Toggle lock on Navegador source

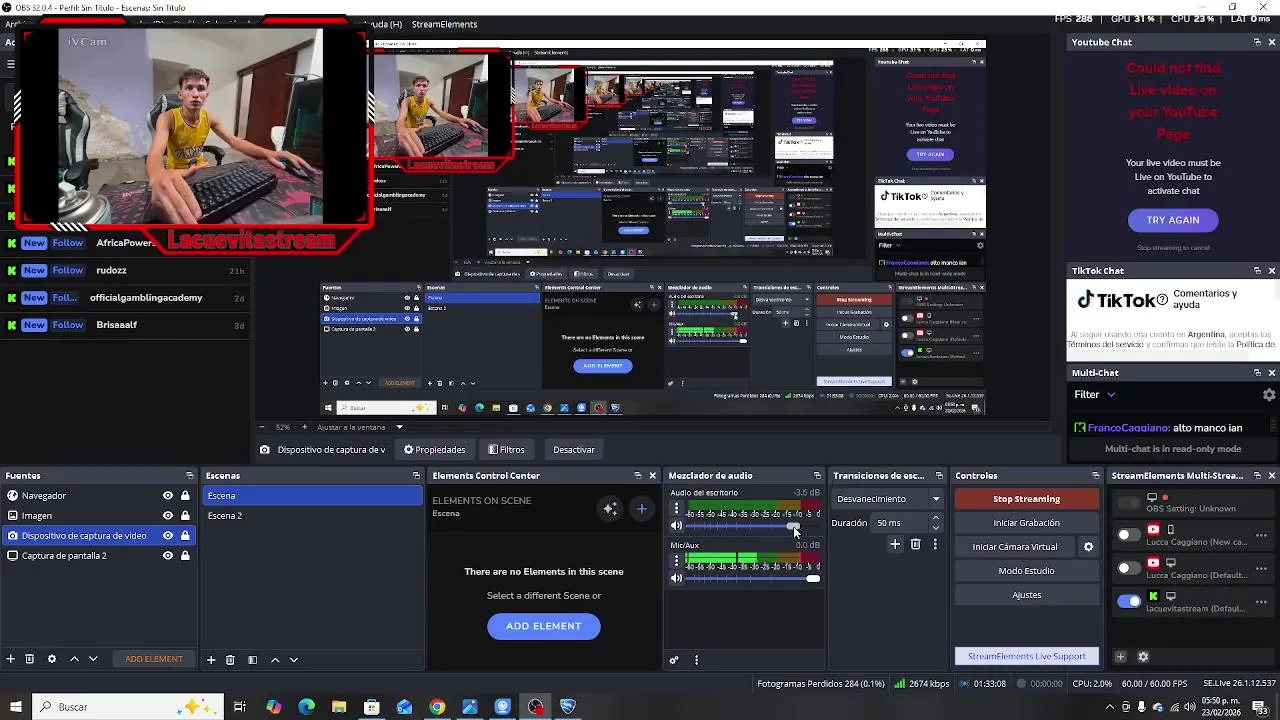point(185,496)
